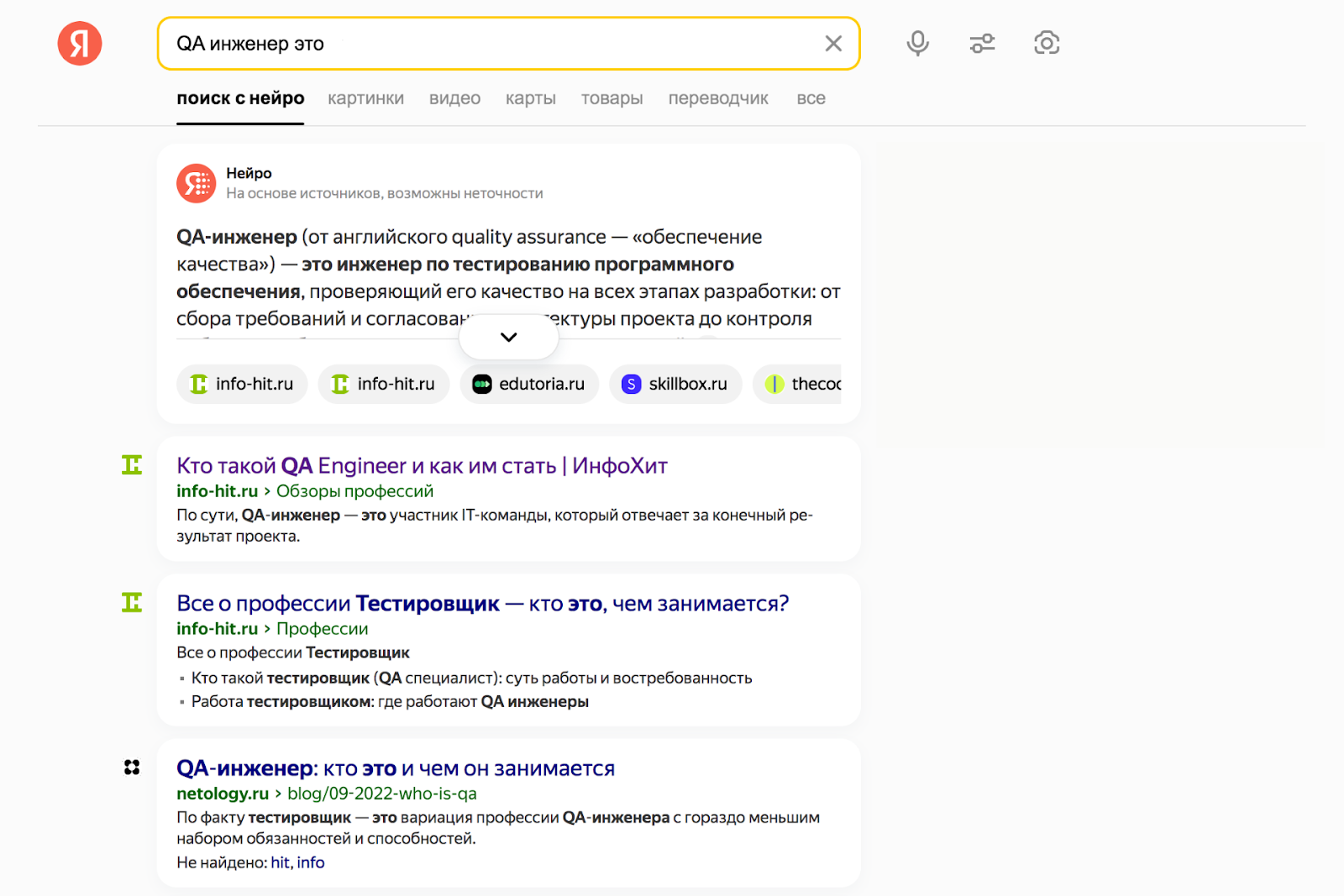Open the edutoria.ru source chip

(x=529, y=384)
